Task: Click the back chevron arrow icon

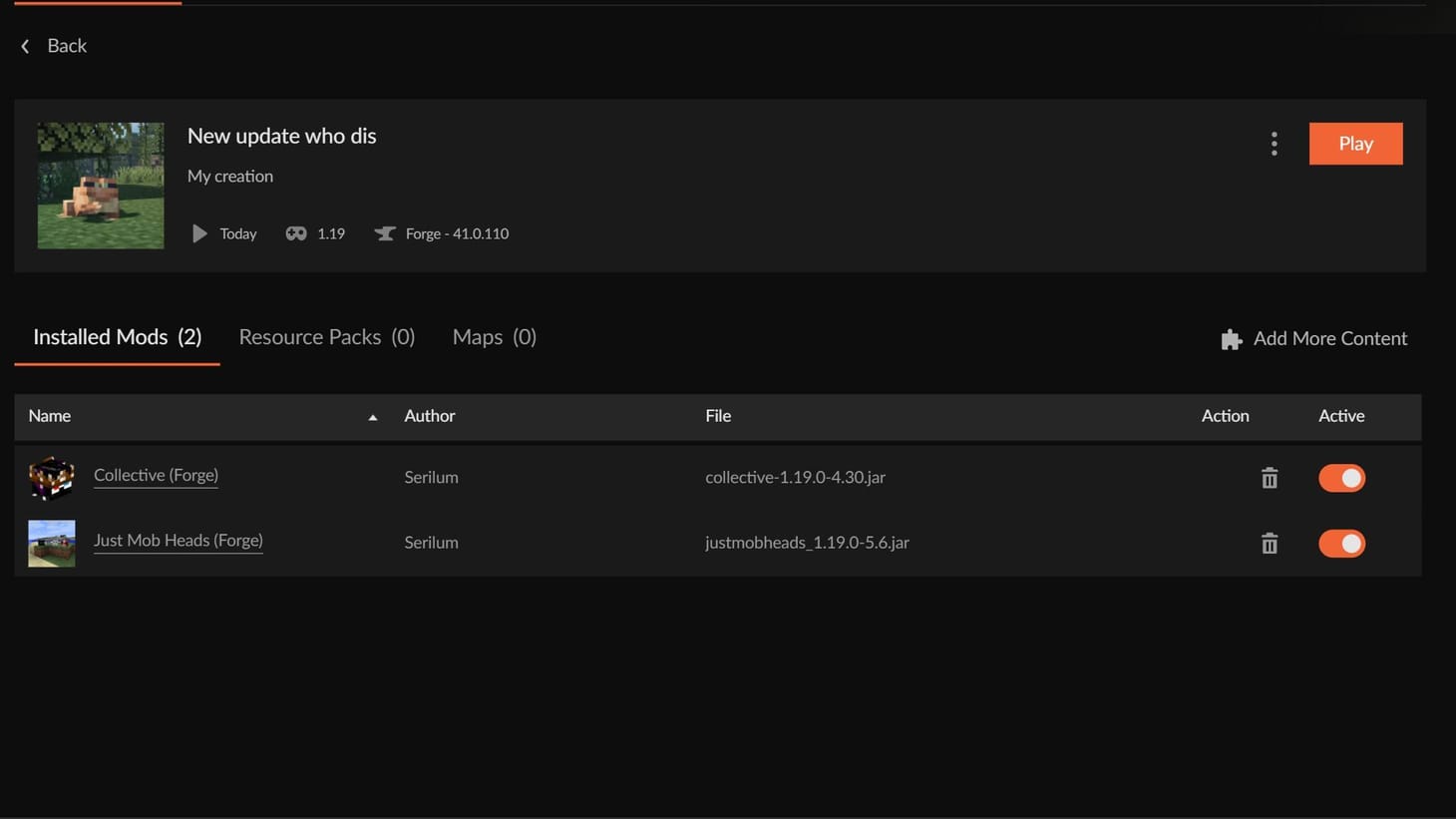Action: 25,46
